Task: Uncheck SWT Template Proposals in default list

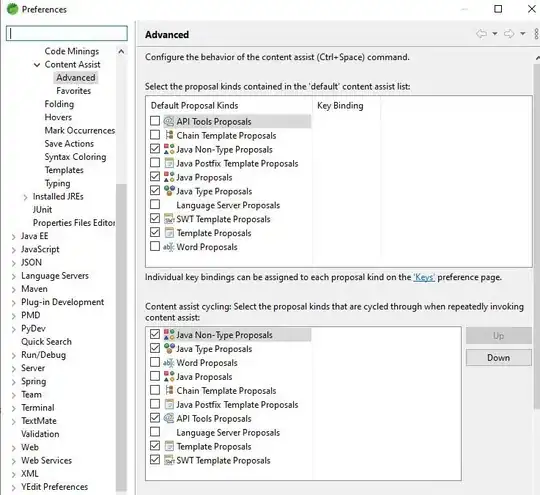Action: 155,218
